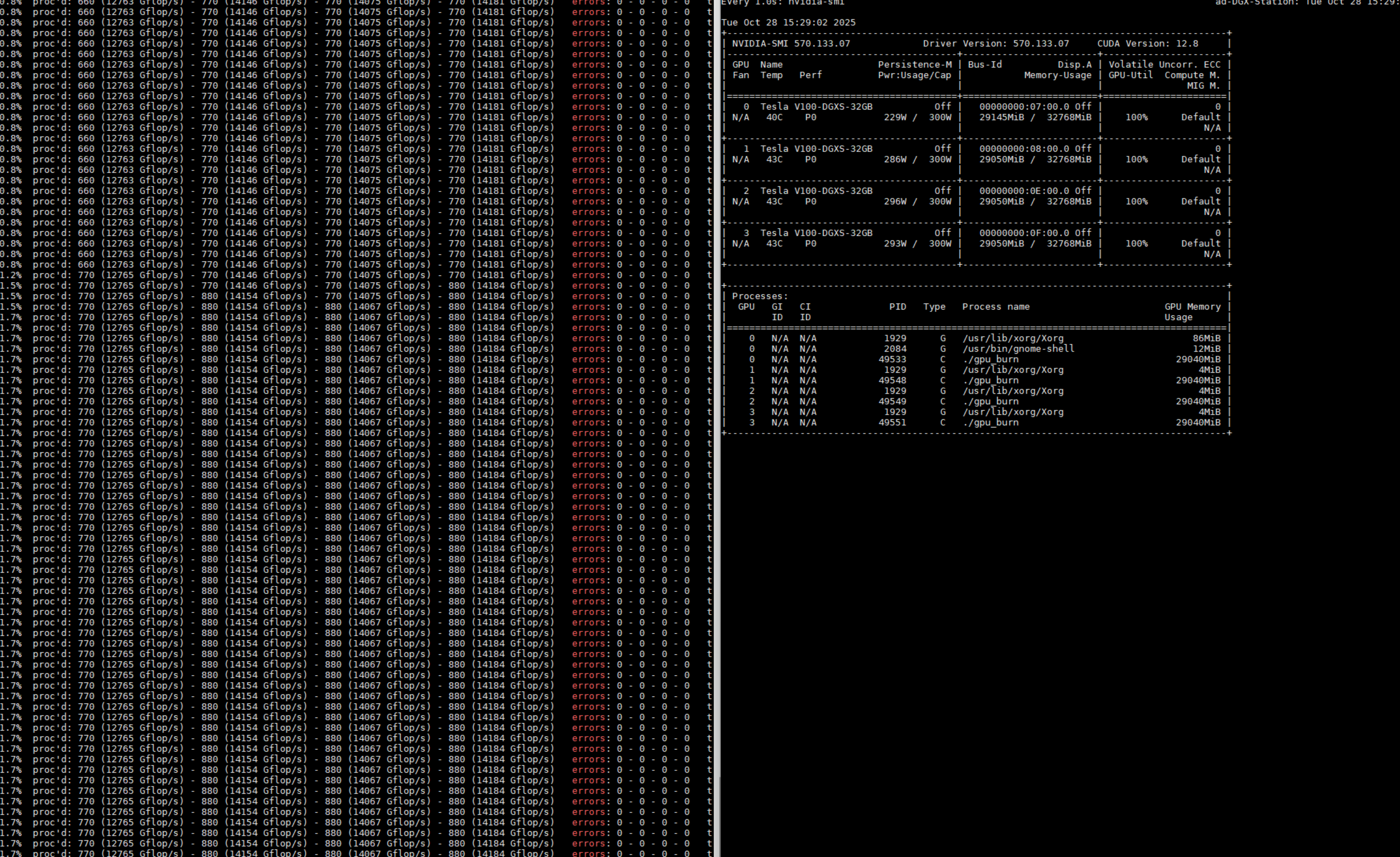The image size is (1400, 857).
Task: Click the 229W power usage value
Action: [895, 117]
